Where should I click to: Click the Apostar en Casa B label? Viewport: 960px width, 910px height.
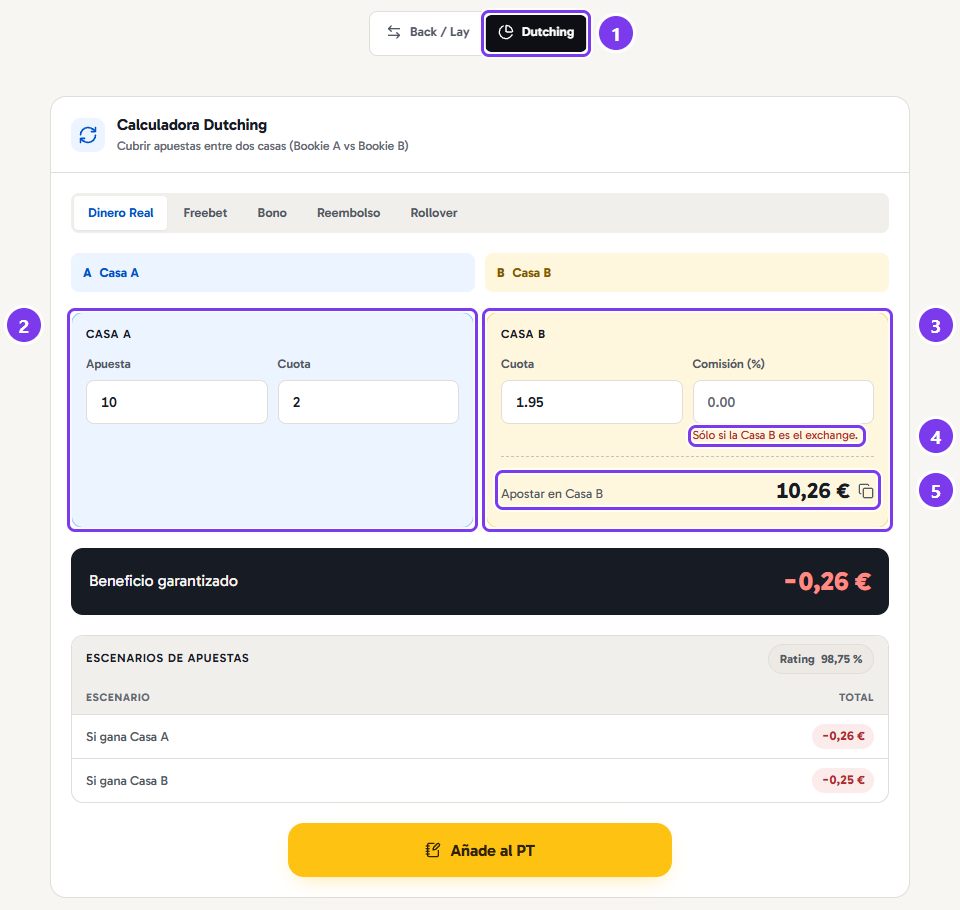coord(552,494)
